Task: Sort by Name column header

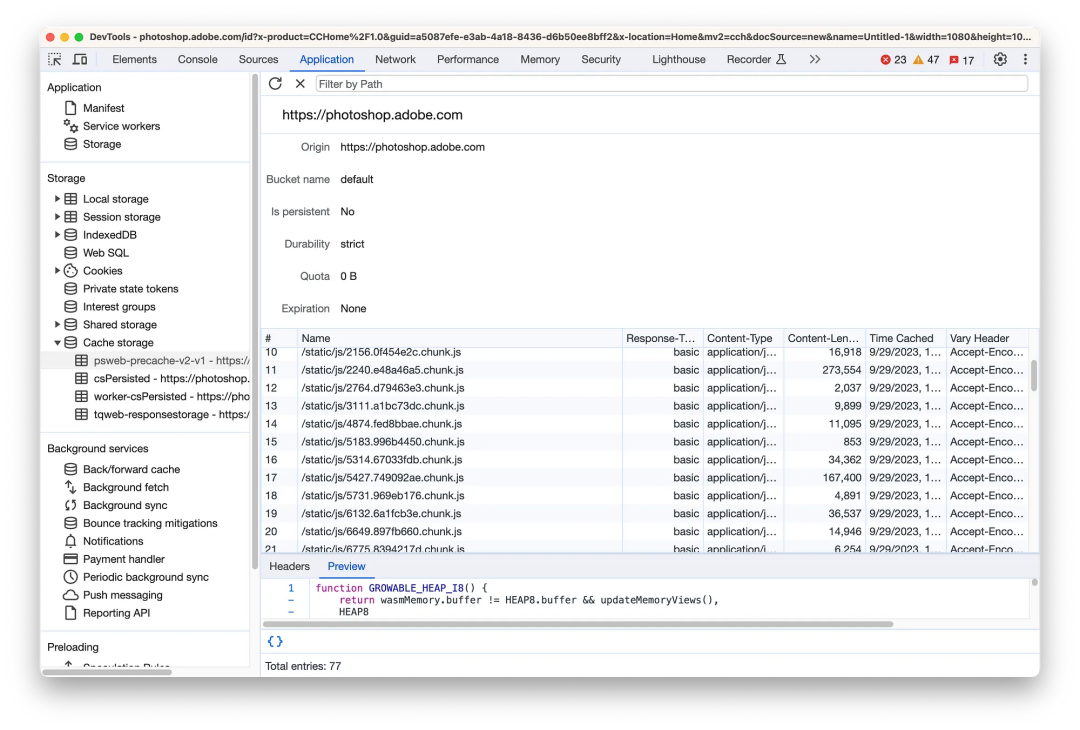Action: click(x=459, y=338)
